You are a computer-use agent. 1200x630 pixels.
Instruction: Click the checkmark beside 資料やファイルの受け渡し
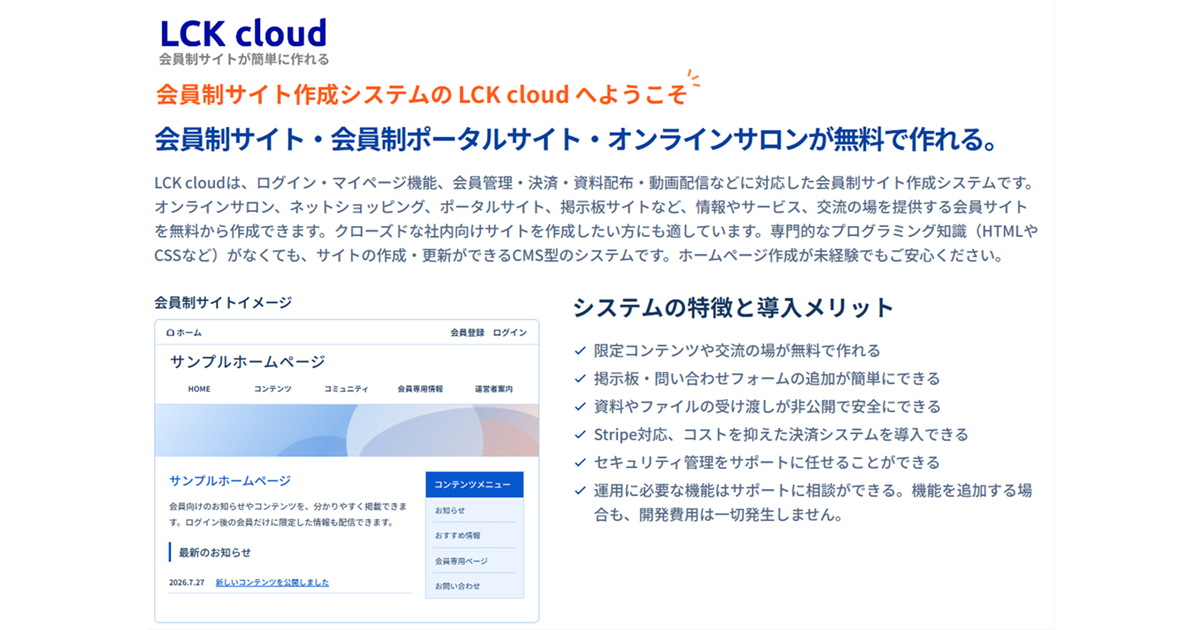[580, 407]
